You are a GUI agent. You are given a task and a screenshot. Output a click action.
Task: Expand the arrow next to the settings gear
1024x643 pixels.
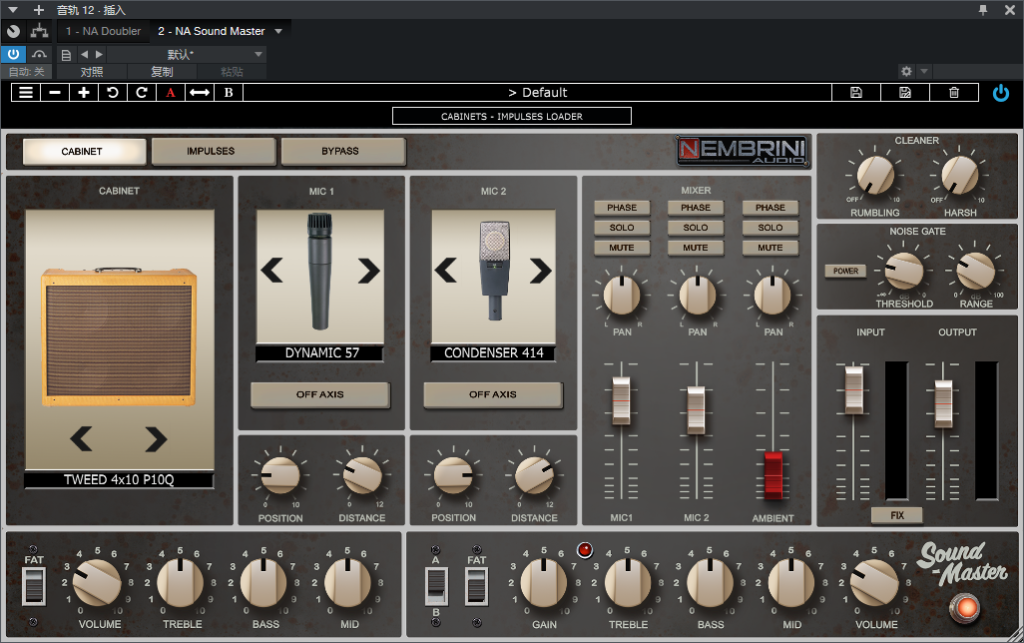point(923,71)
